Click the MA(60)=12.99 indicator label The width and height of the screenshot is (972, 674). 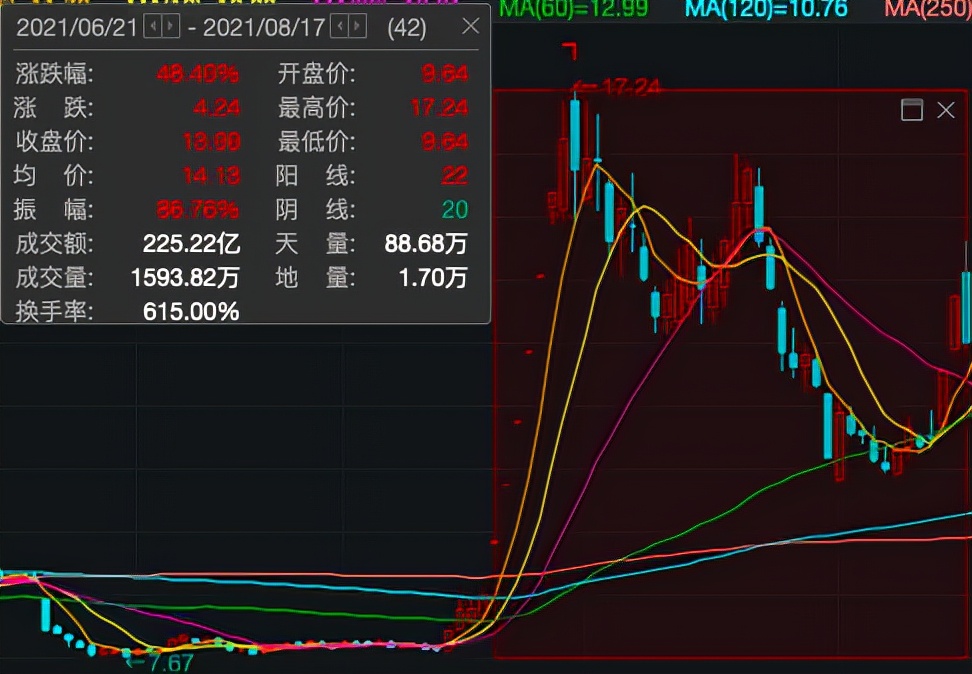pyautogui.click(x=574, y=8)
